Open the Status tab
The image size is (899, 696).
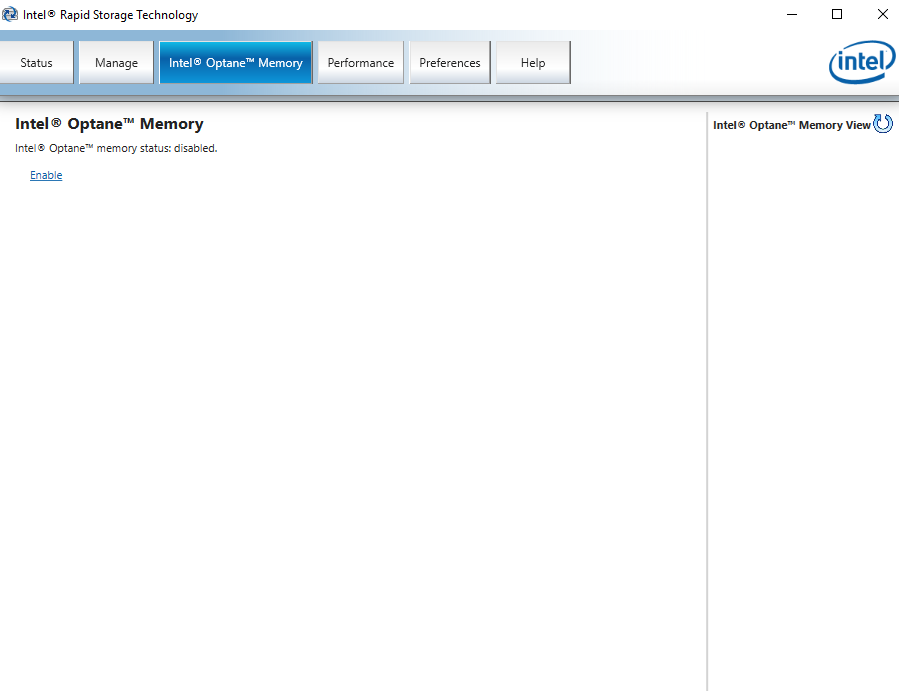pos(36,62)
